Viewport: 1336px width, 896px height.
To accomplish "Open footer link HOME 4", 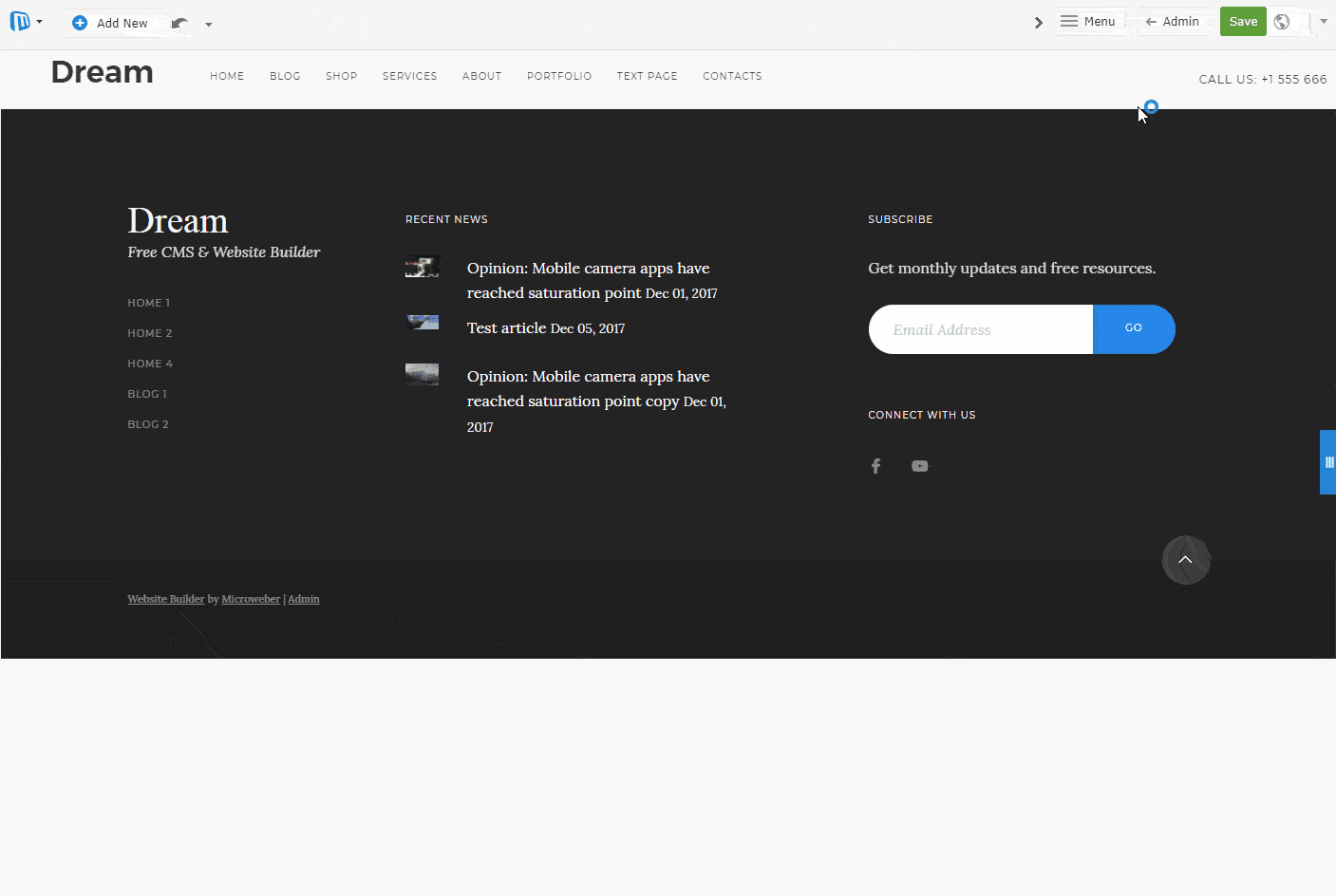I will tap(150, 364).
